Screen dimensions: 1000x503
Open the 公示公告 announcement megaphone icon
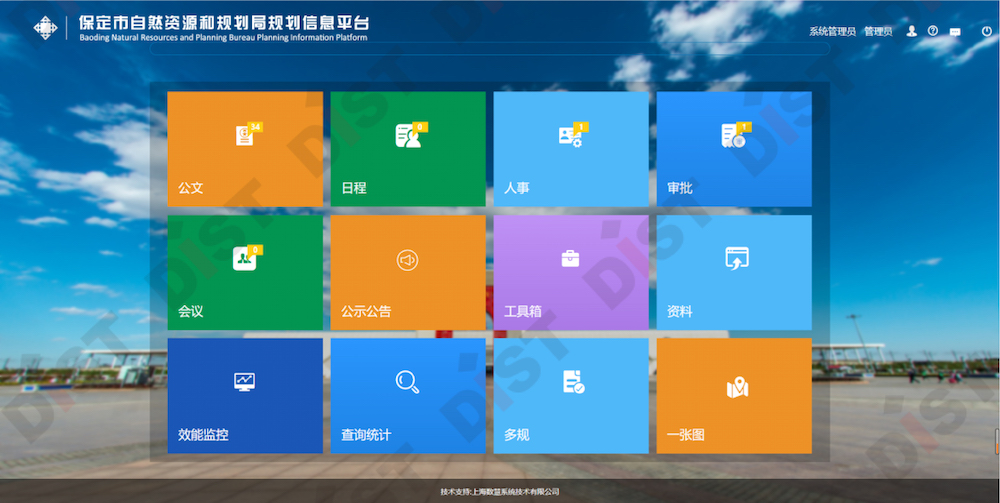407,260
